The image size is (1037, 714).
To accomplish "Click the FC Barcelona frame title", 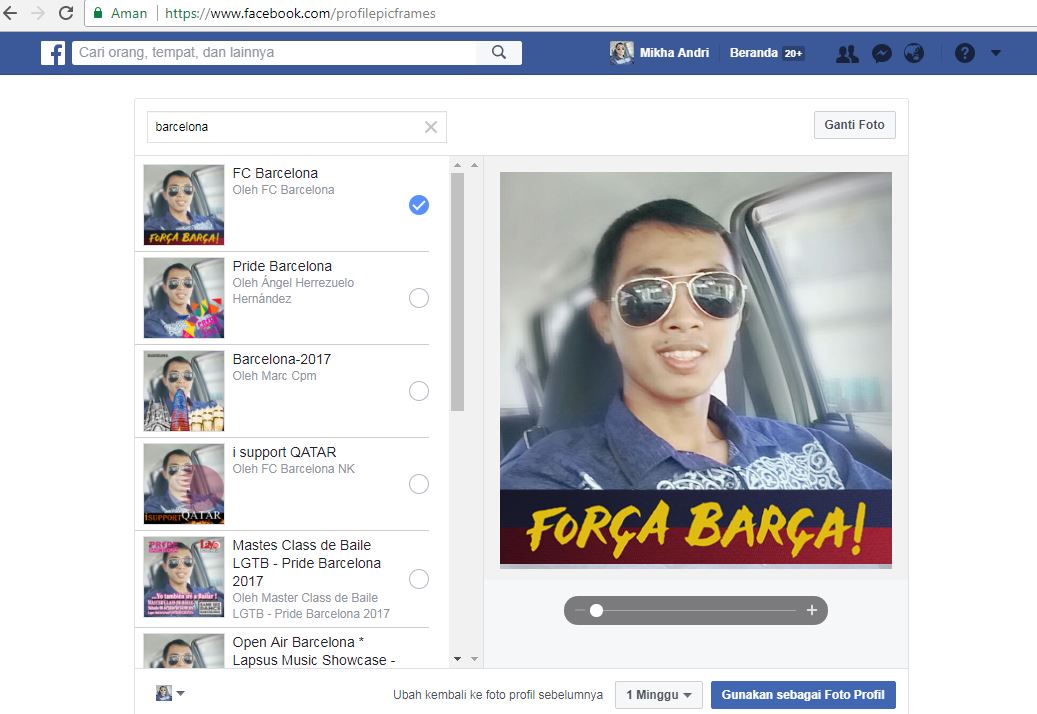I will (x=275, y=173).
